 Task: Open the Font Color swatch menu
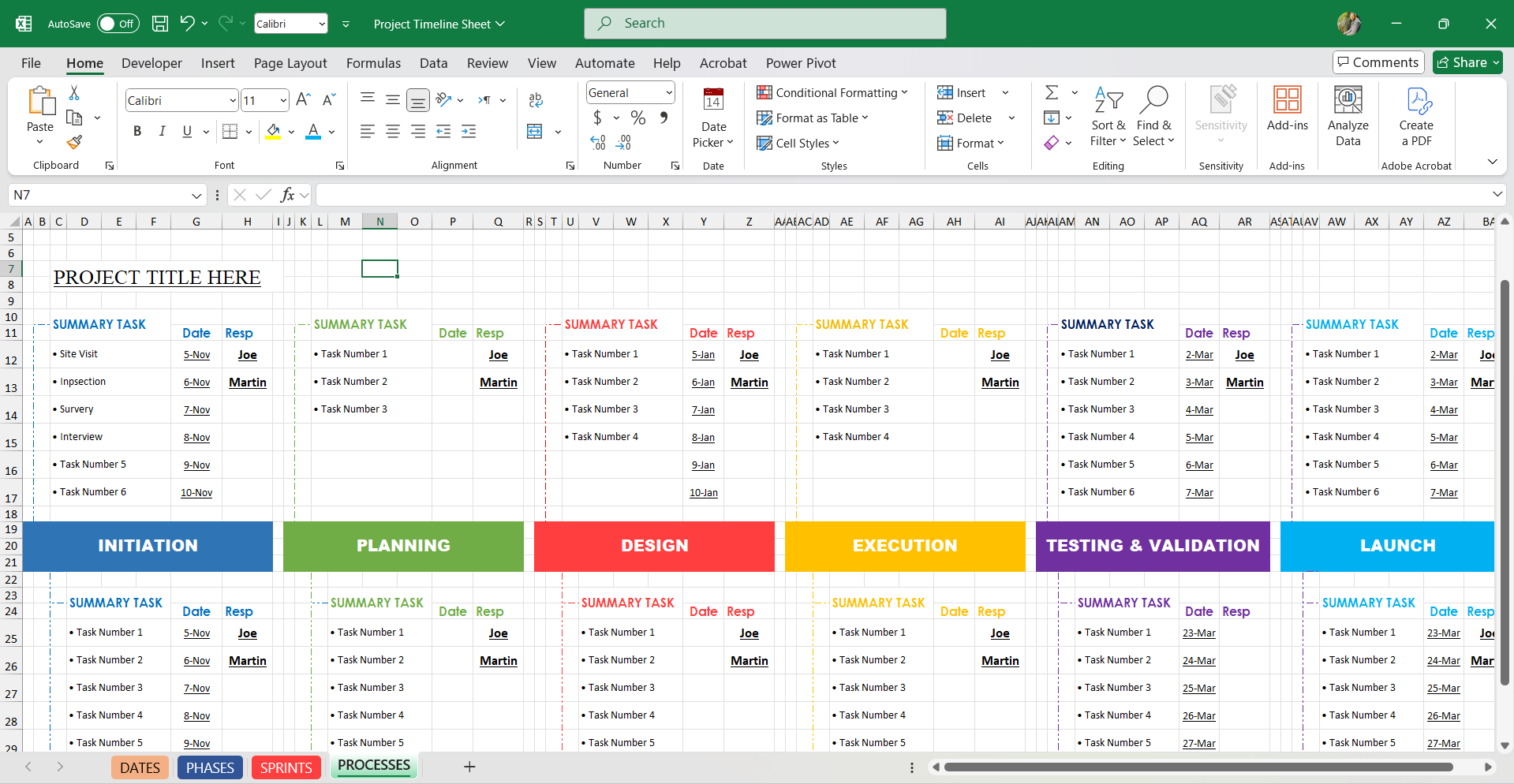pyautogui.click(x=331, y=131)
